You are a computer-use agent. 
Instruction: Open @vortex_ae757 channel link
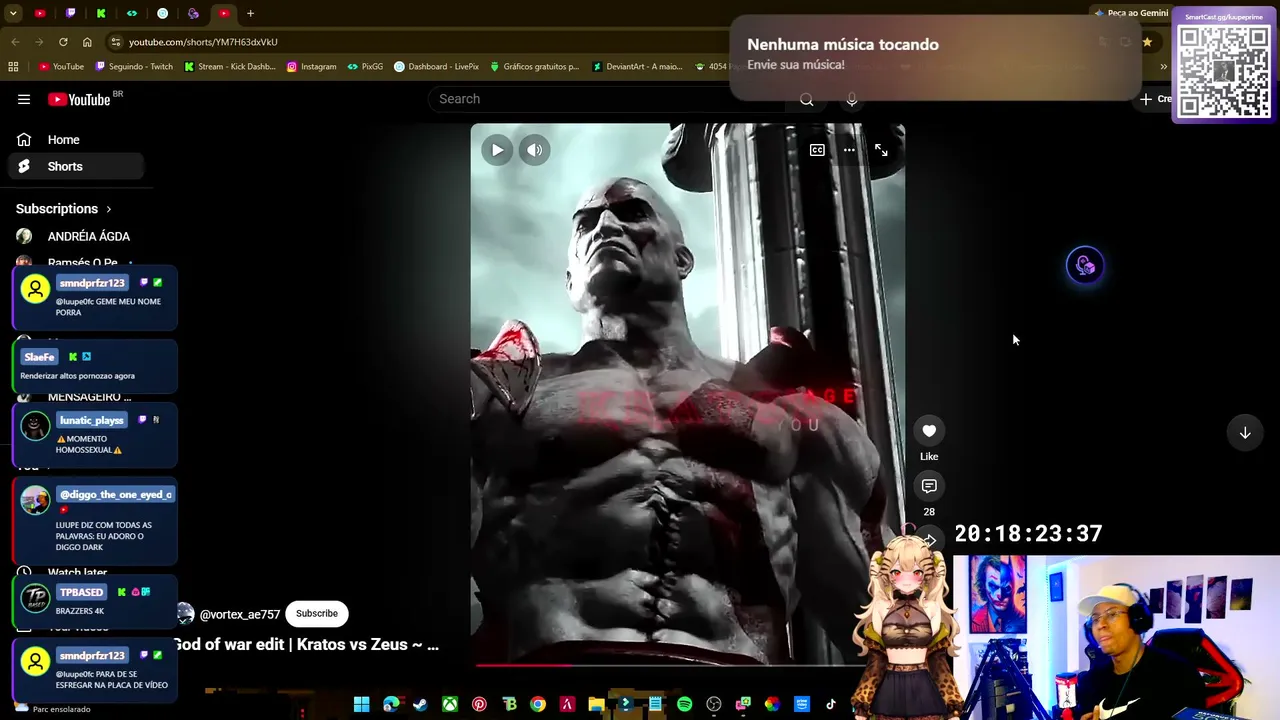(x=240, y=614)
